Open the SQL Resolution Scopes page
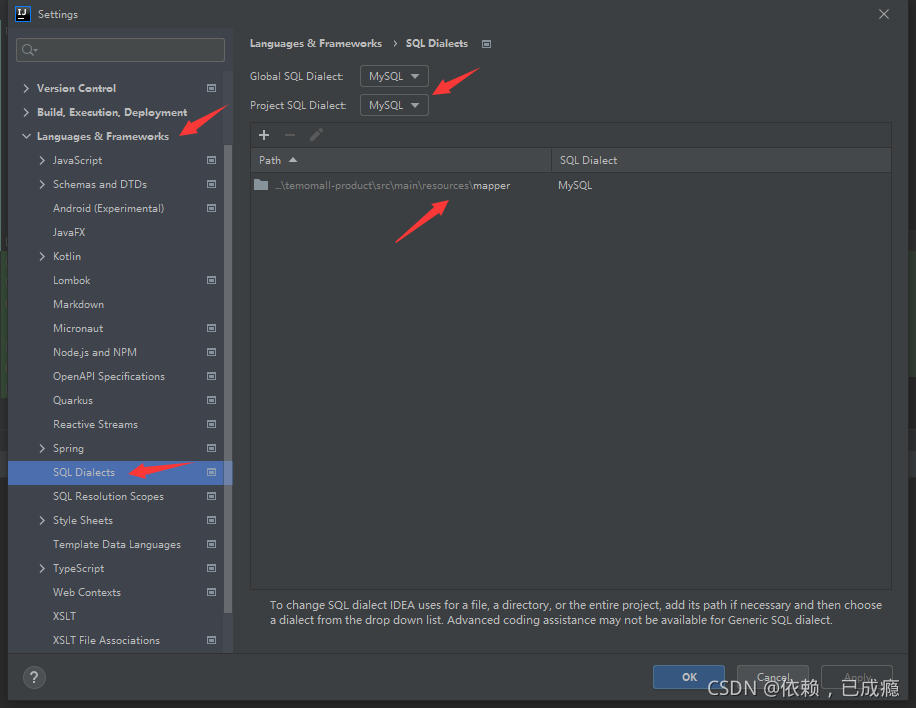Image resolution: width=916 pixels, height=708 pixels. (108, 496)
